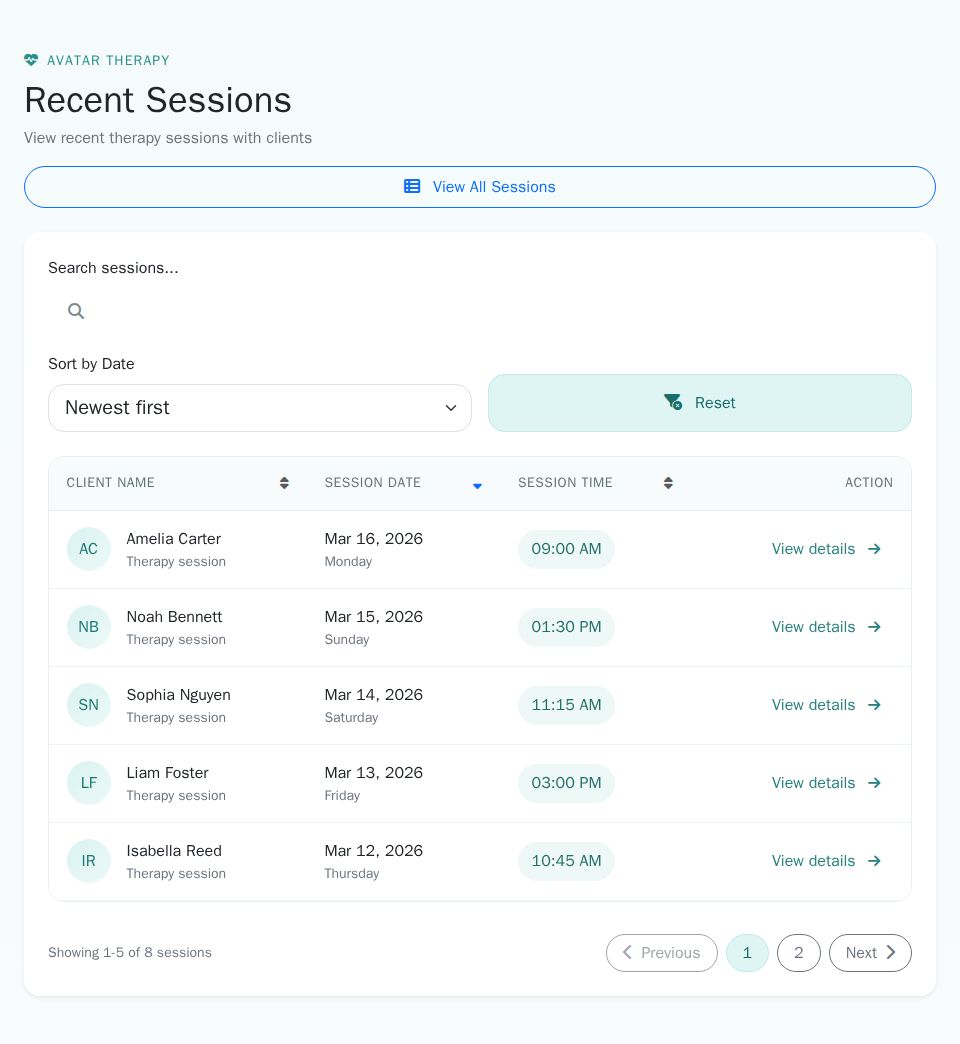Click the list icon beside View All Sessions
The width and height of the screenshot is (960, 1044).
412,186
